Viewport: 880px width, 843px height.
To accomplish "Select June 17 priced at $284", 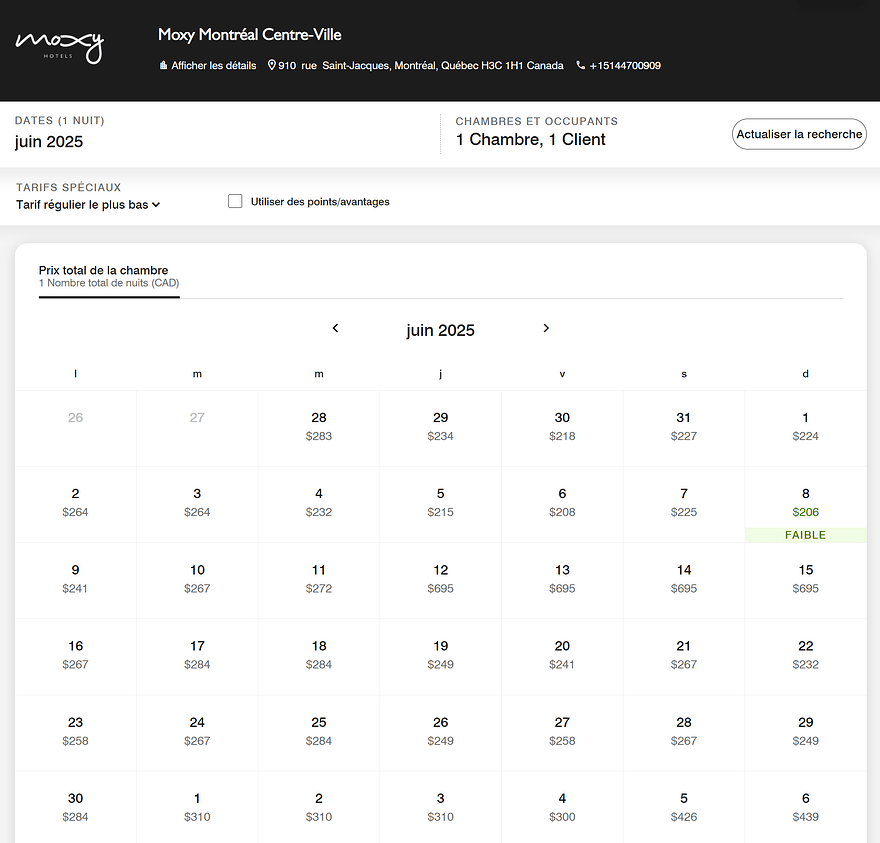I will (x=197, y=657).
